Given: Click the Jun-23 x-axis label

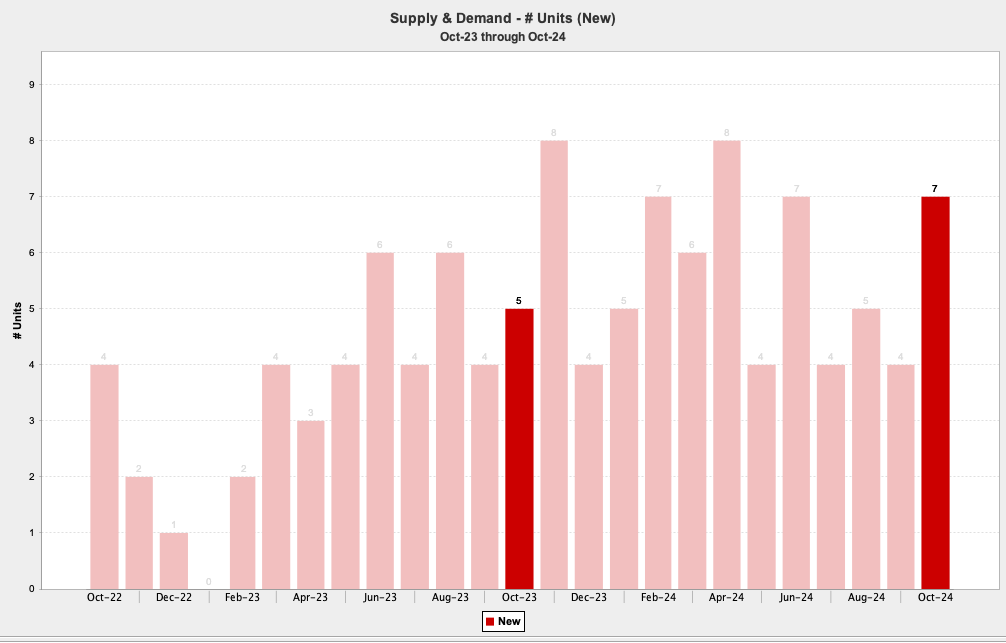Looking at the screenshot, I should coord(380,598).
